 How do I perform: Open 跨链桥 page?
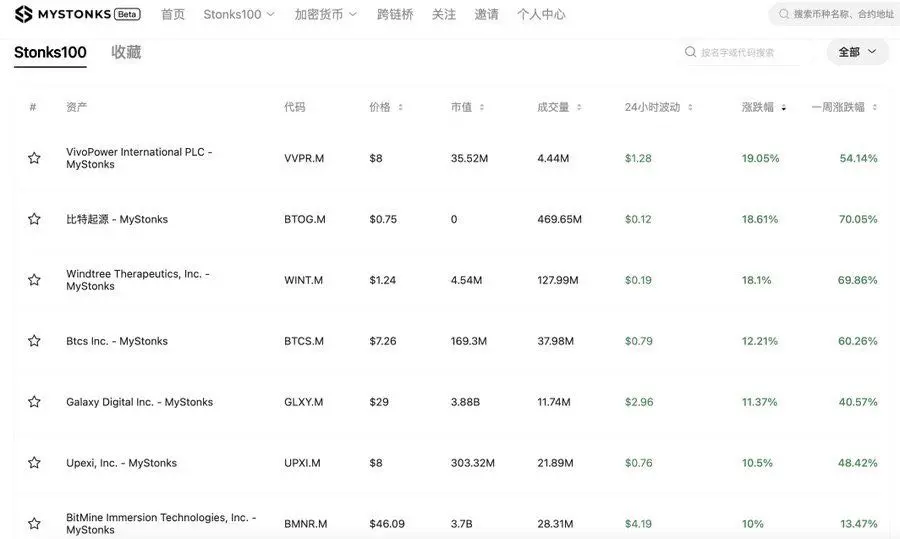[x=395, y=14]
